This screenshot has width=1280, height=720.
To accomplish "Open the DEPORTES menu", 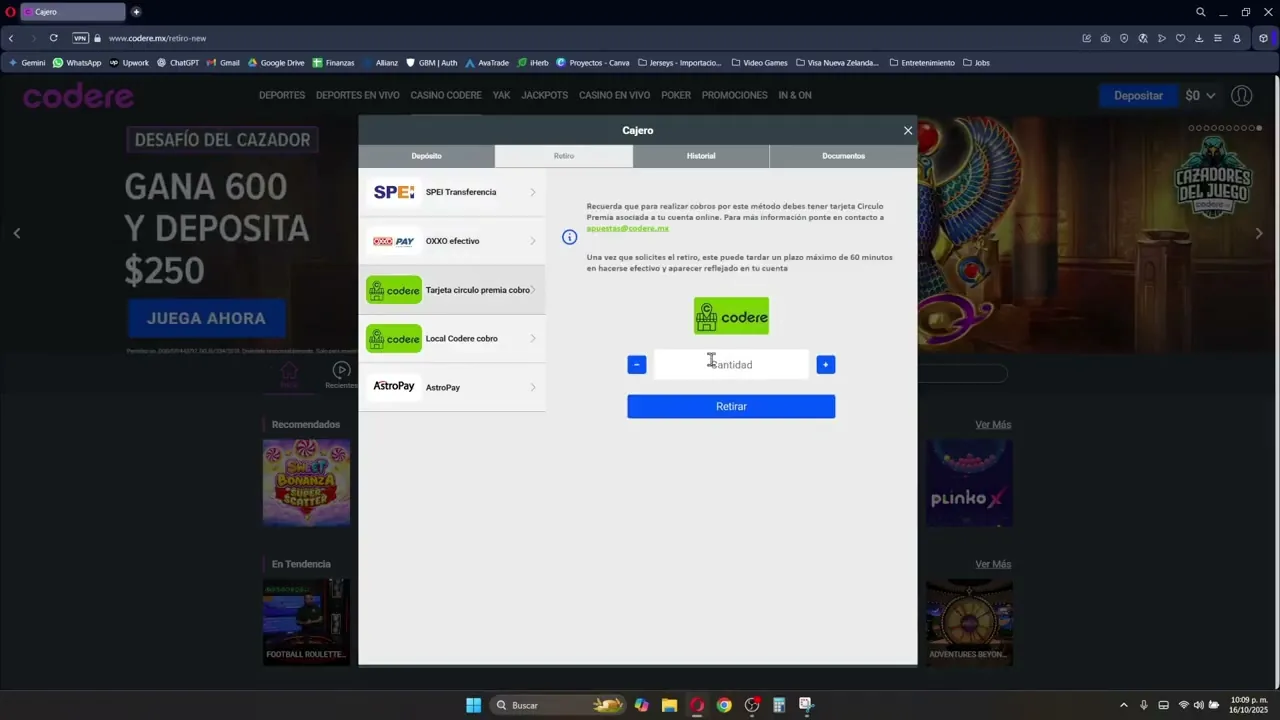I will pos(282,95).
